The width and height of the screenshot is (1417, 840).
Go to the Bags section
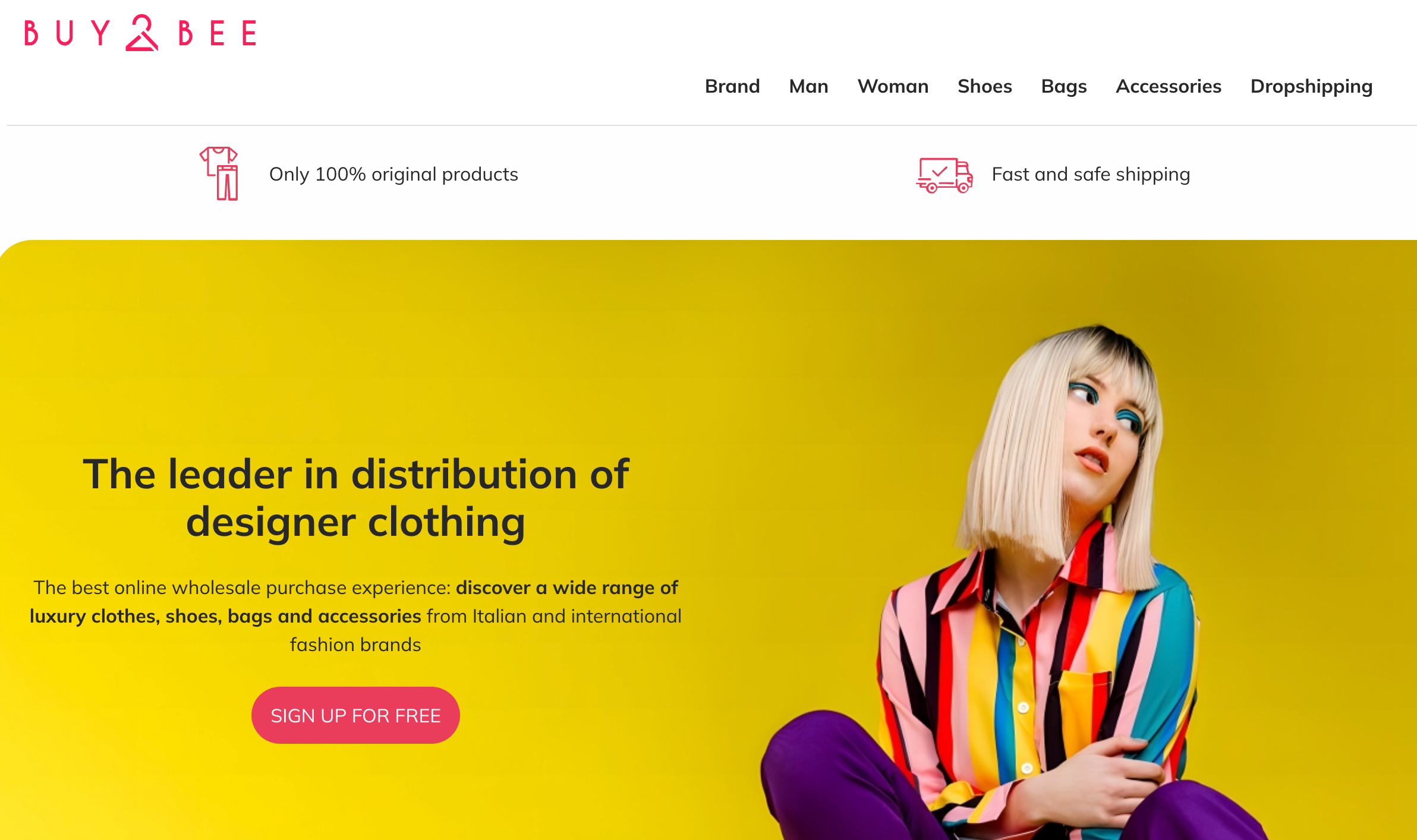point(1063,87)
